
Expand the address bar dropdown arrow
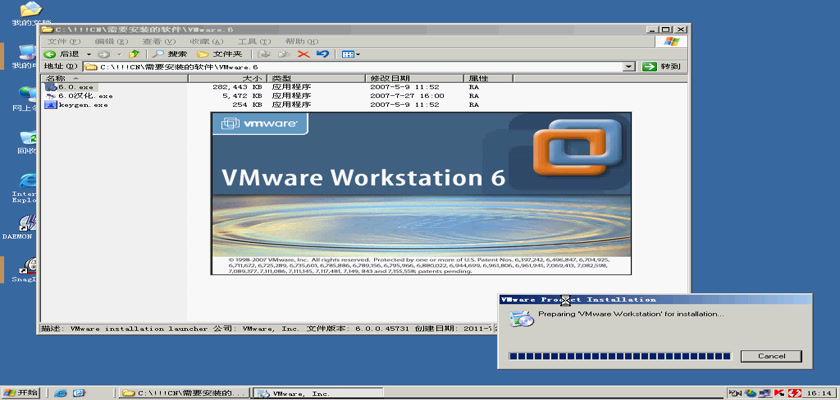pyautogui.click(x=630, y=67)
